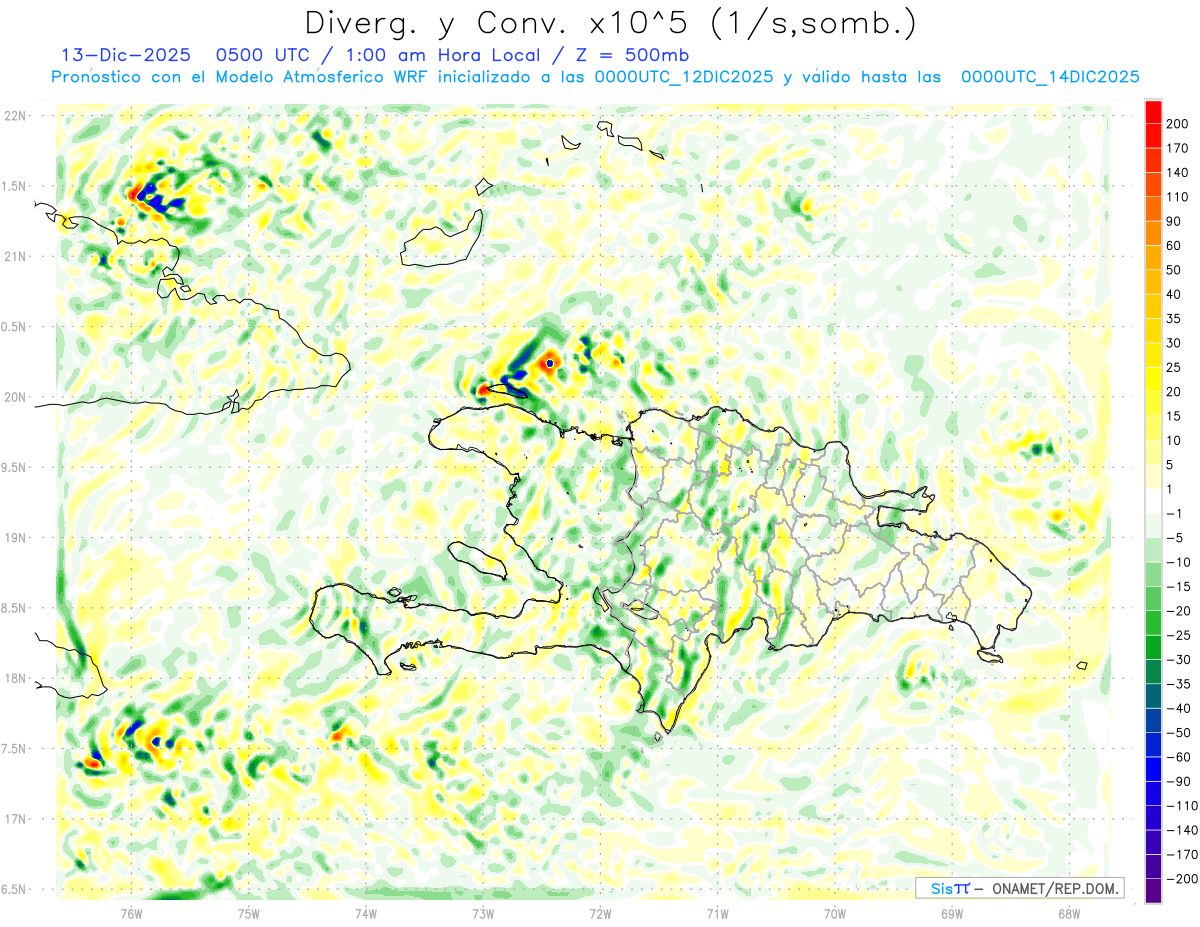
Task: Click the "75W" longitude label
Action: pyautogui.click(x=248, y=912)
